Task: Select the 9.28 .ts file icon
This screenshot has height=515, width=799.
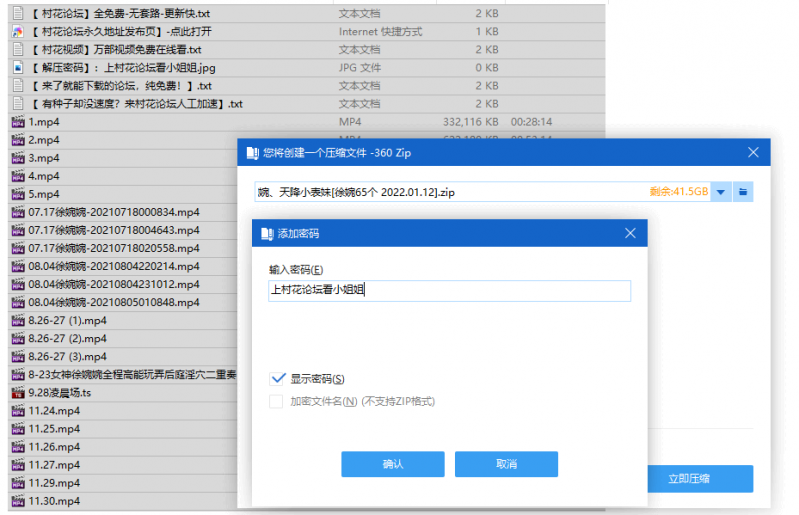Action: coord(17,393)
